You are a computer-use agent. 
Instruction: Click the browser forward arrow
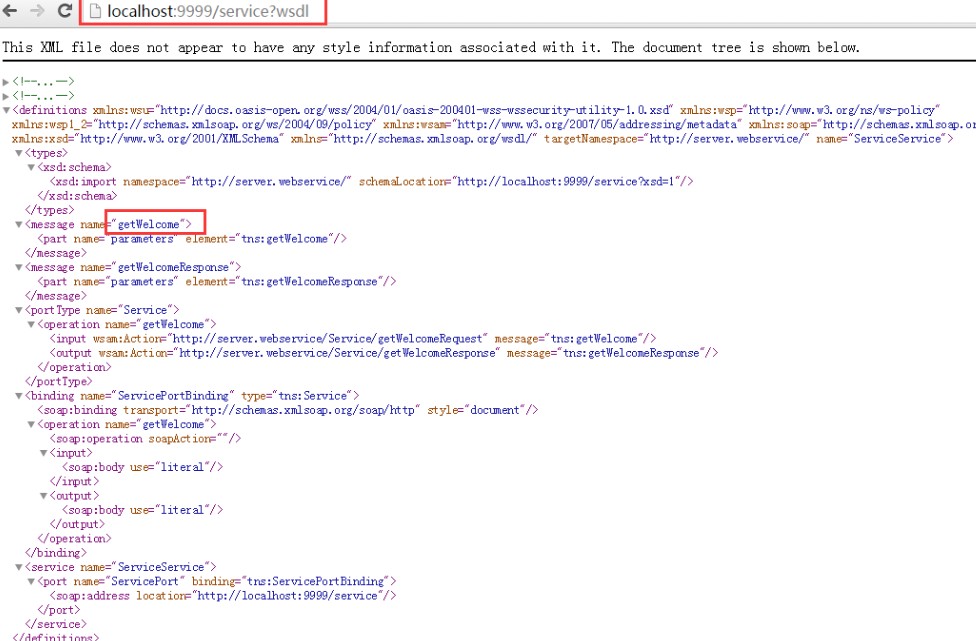point(37,11)
